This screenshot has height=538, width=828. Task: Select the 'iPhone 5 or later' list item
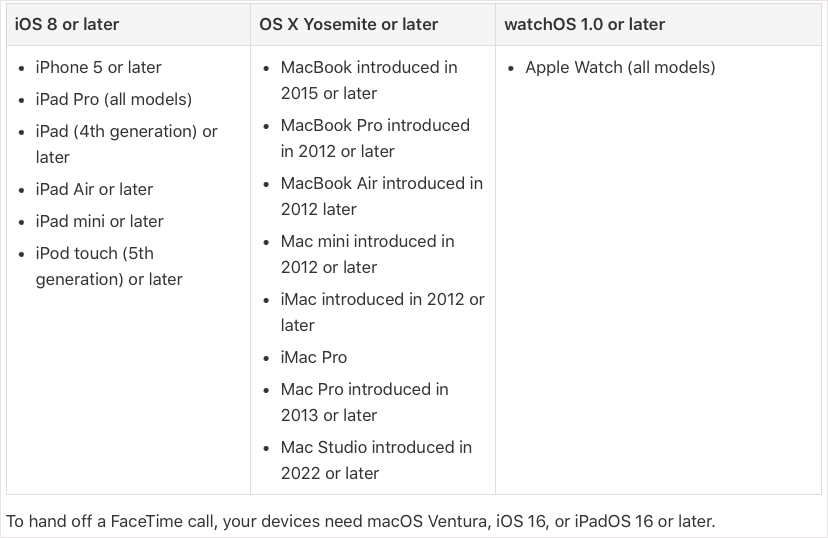click(x=98, y=68)
